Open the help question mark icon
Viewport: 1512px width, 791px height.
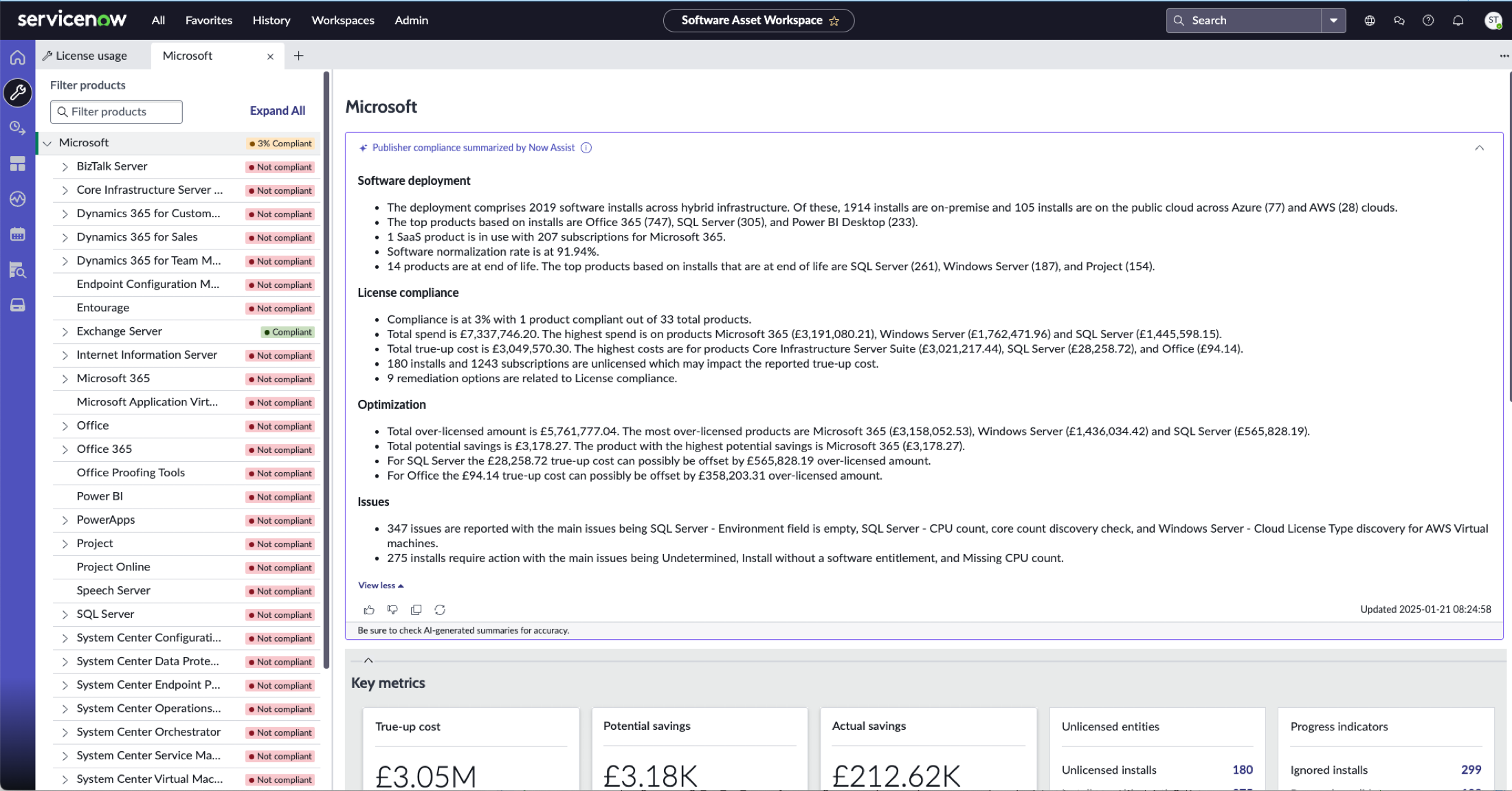(x=1428, y=21)
